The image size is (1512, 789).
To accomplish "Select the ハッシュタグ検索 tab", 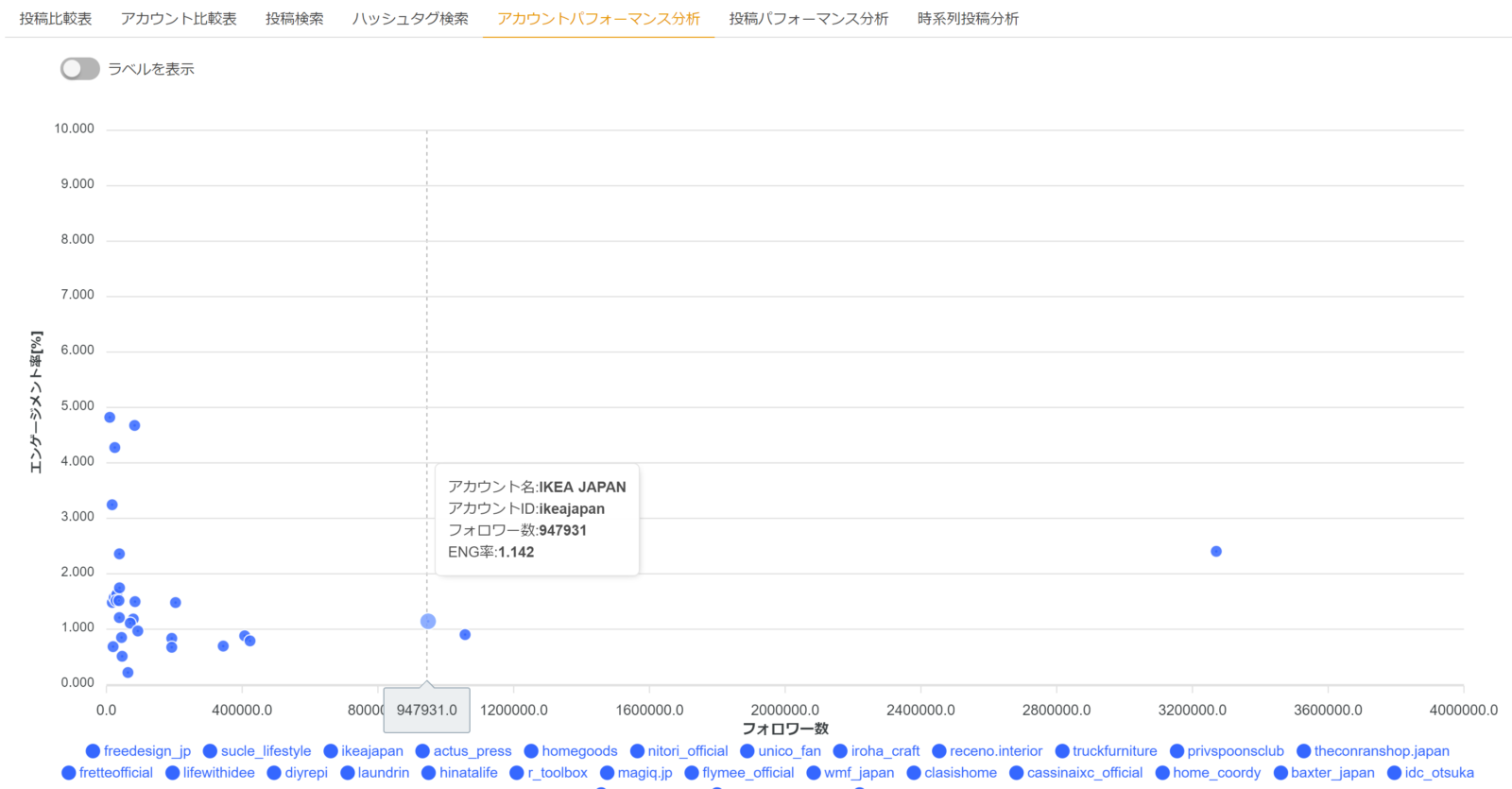I will pyautogui.click(x=410, y=19).
